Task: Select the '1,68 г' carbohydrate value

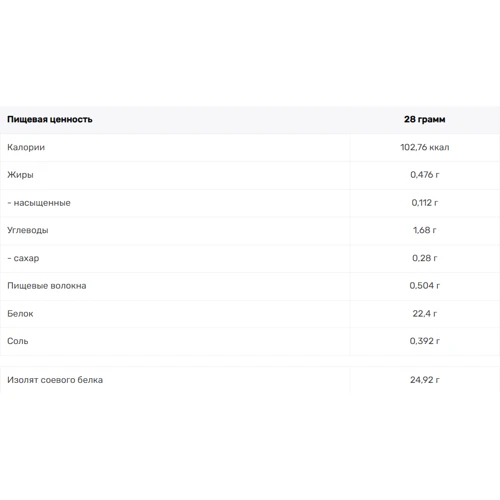Action: (x=424, y=230)
